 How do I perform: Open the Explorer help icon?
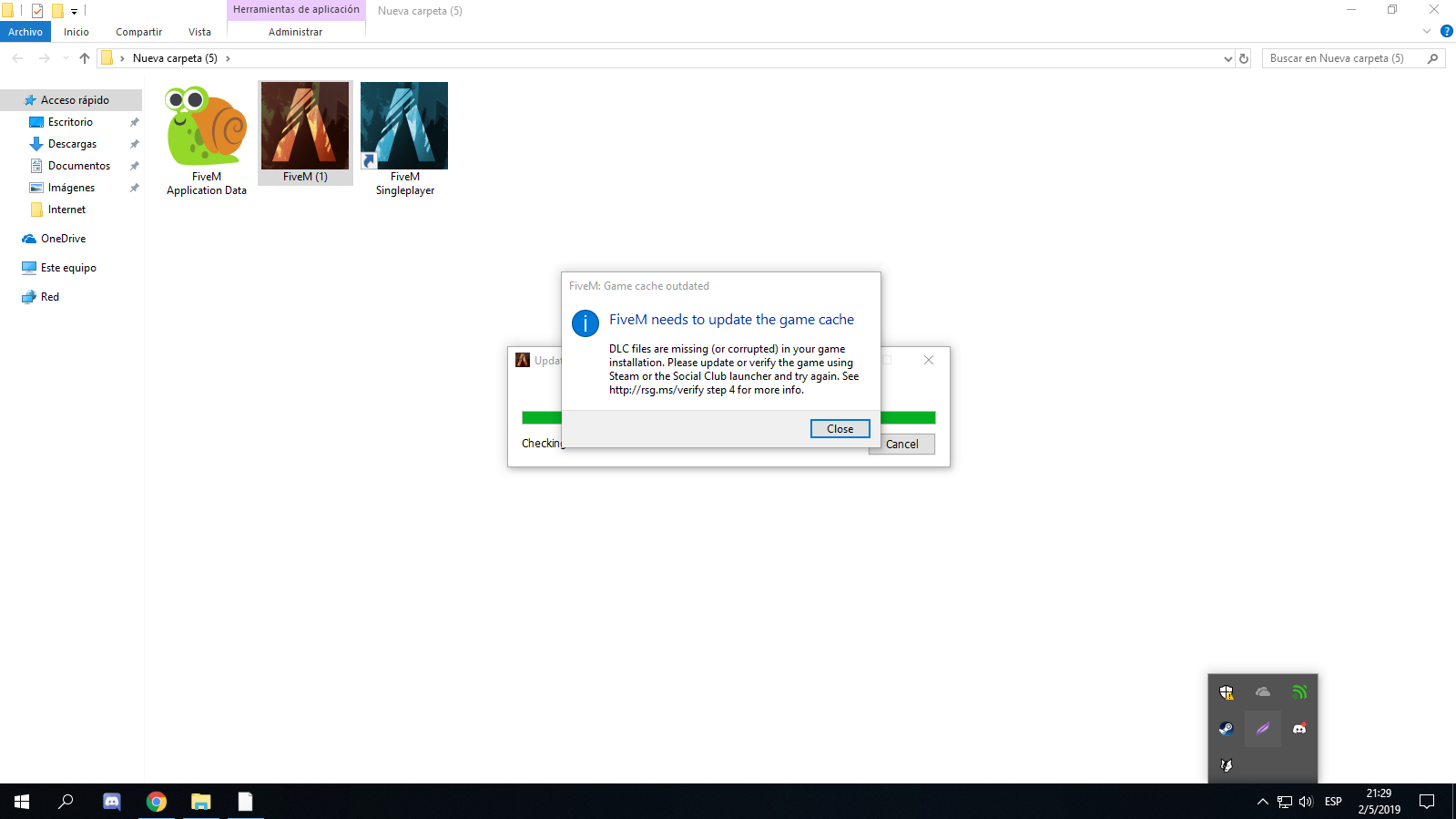(1446, 31)
